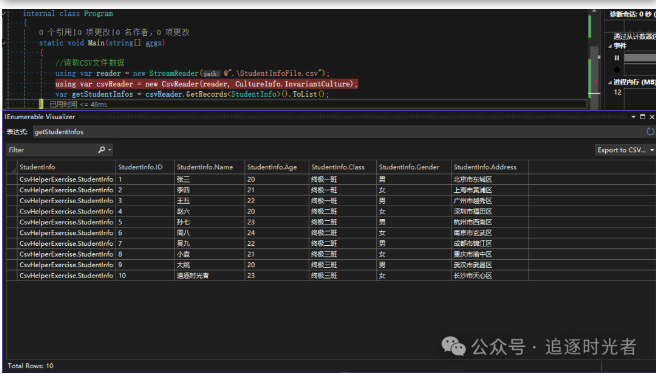Click the getStudentInfos expression field

(x=338, y=132)
